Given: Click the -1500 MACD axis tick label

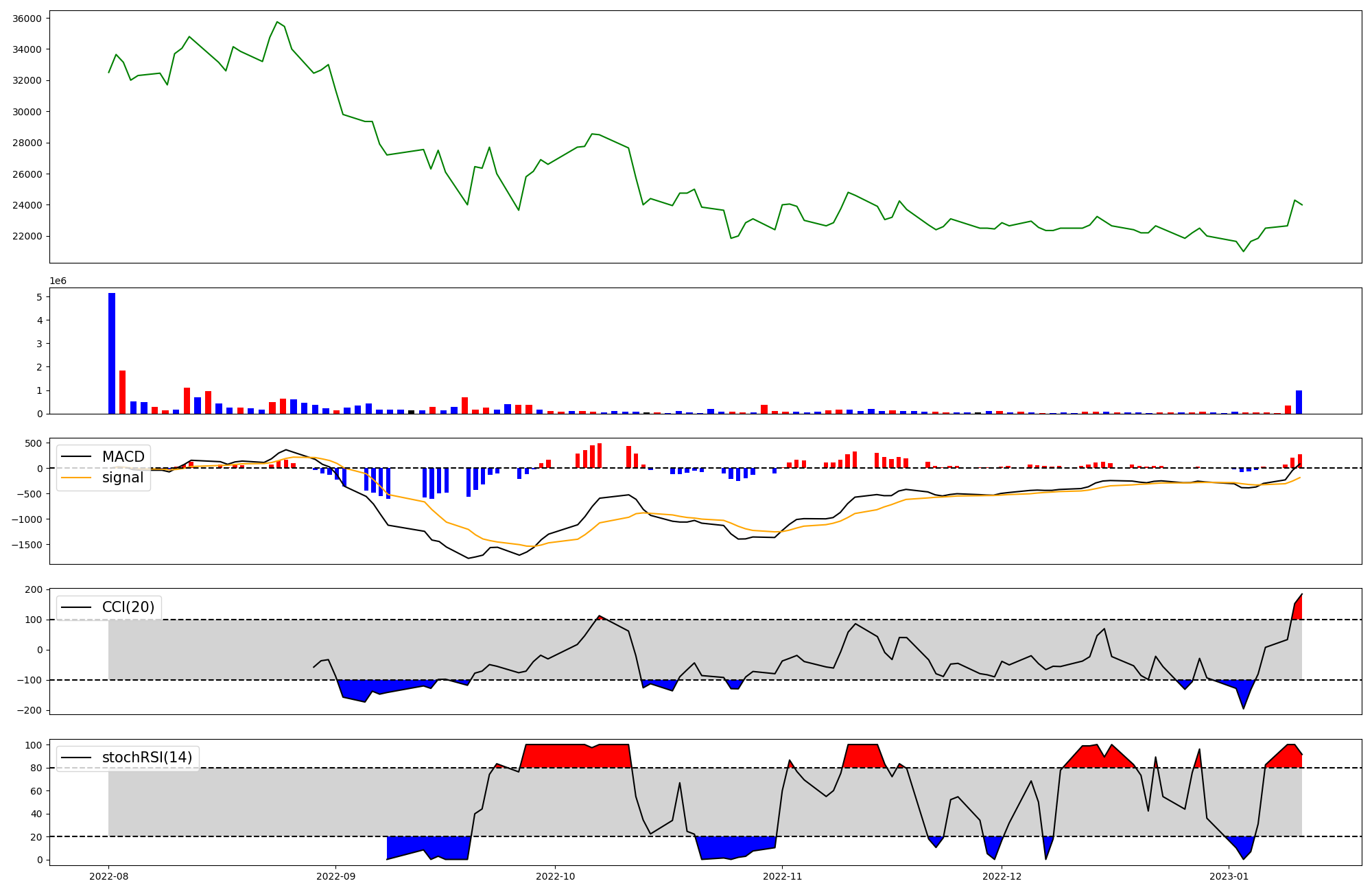Looking at the screenshot, I should pyautogui.click(x=27, y=545).
